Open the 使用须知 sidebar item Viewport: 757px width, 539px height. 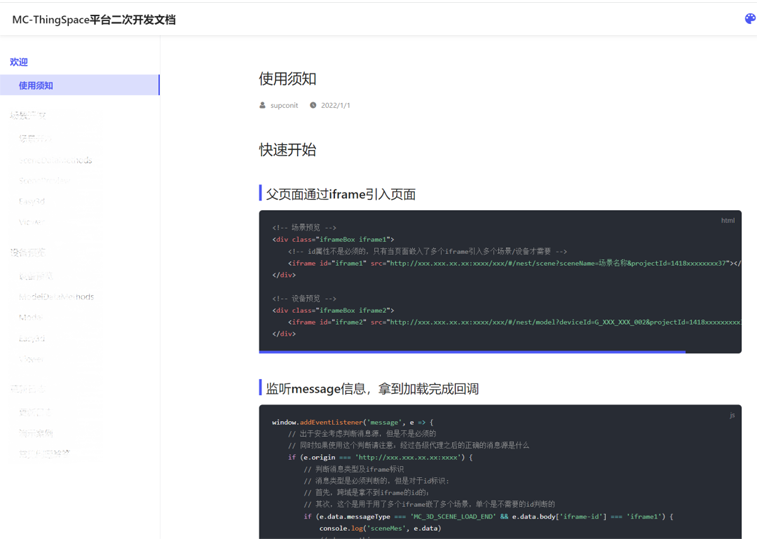click(80, 85)
